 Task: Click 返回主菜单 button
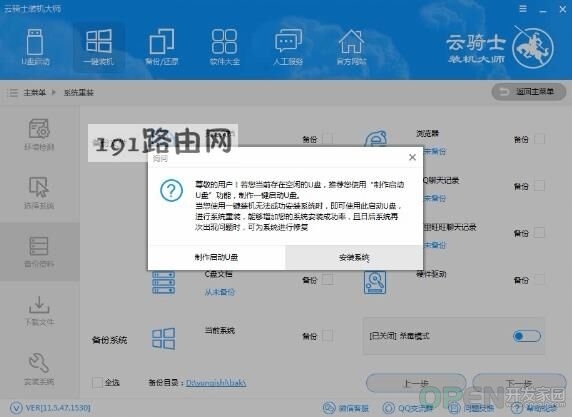click(529, 92)
